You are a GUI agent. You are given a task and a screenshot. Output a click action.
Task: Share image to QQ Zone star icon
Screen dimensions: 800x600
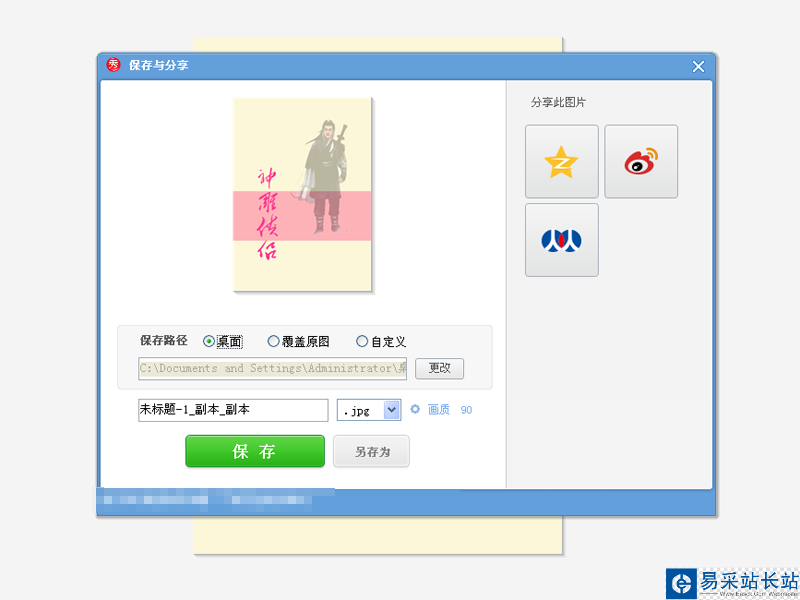coord(562,162)
